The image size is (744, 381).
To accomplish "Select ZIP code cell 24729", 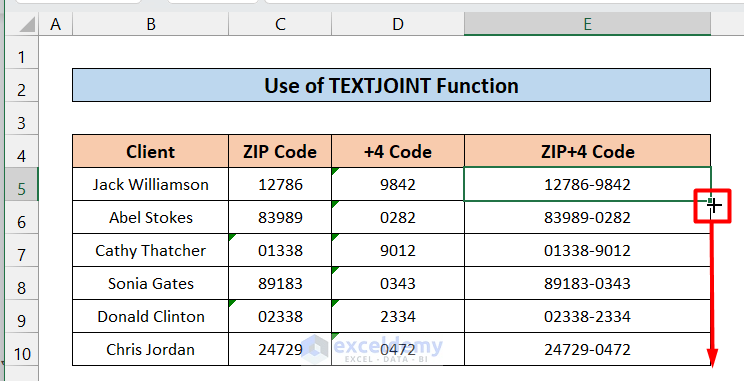I will point(280,349).
